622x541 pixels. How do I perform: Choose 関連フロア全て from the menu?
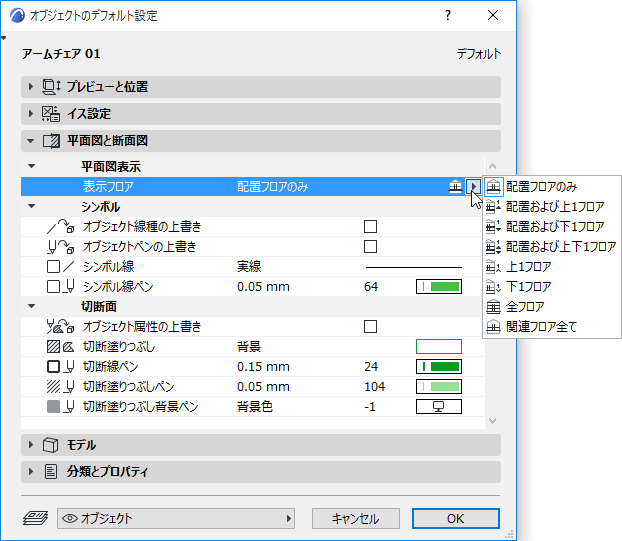(x=552, y=327)
